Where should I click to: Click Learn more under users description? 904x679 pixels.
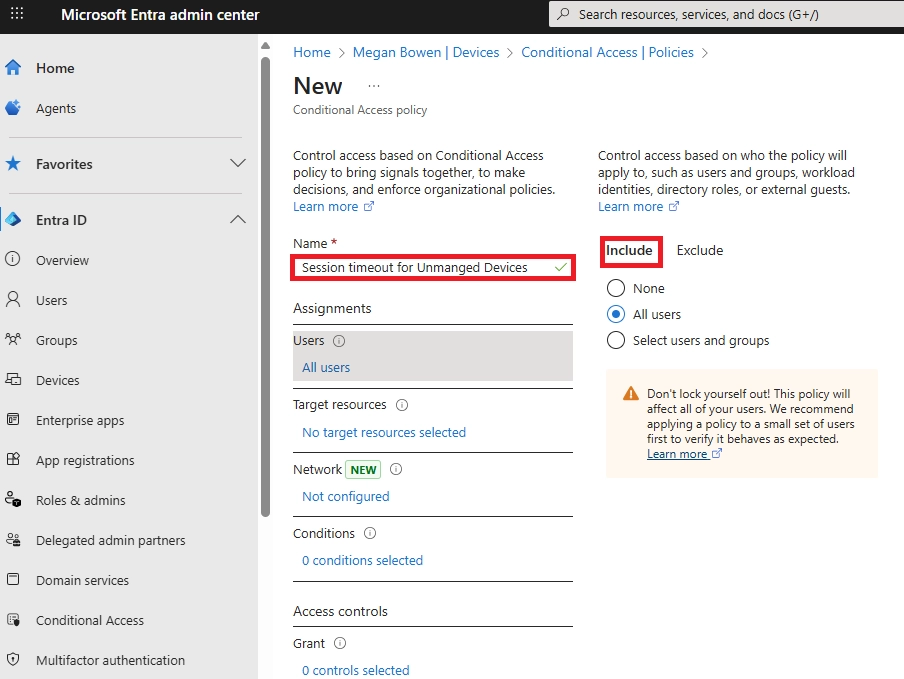638,206
